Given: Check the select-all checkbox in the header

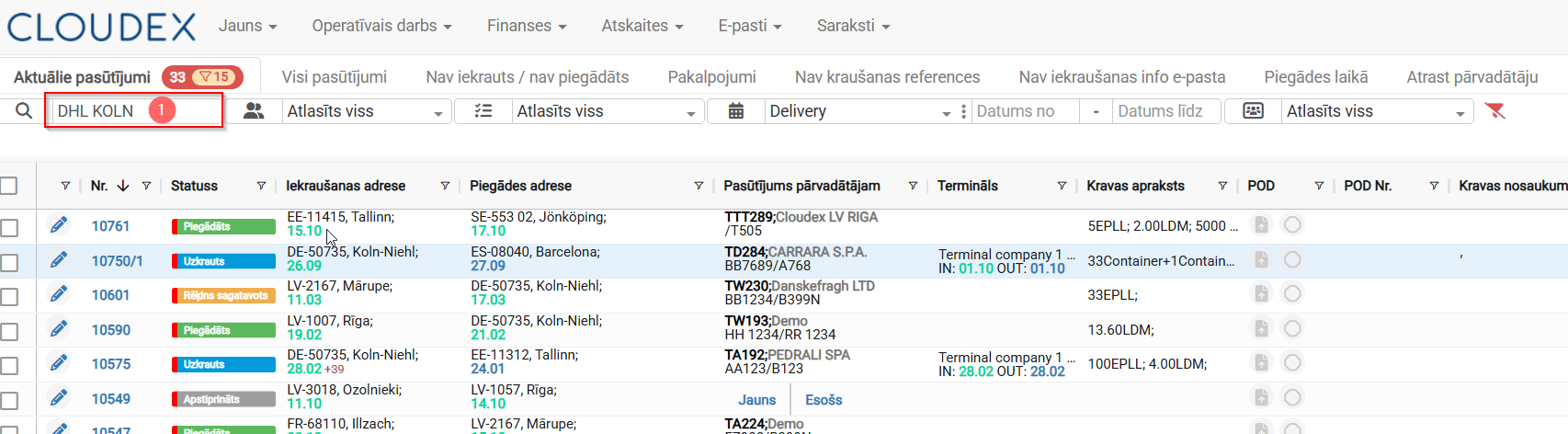Looking at the screenshot, I should (9, 186).
